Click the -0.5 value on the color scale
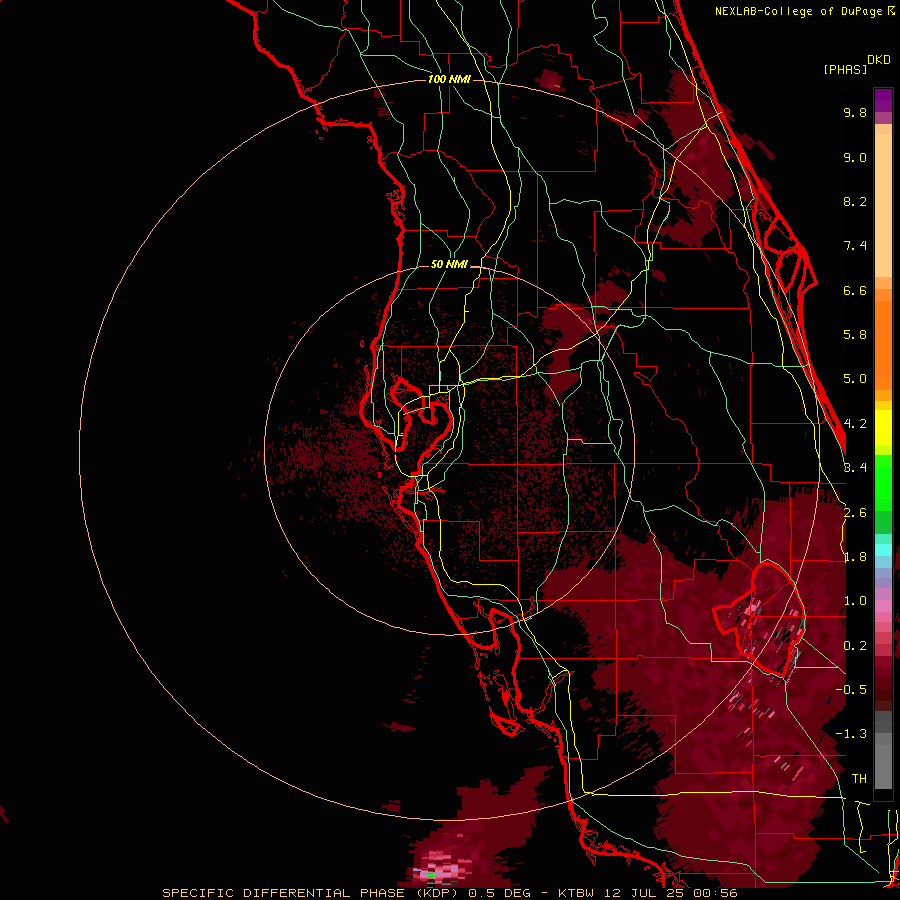This screenshot has width=900, height=900. tap(851, 690)
